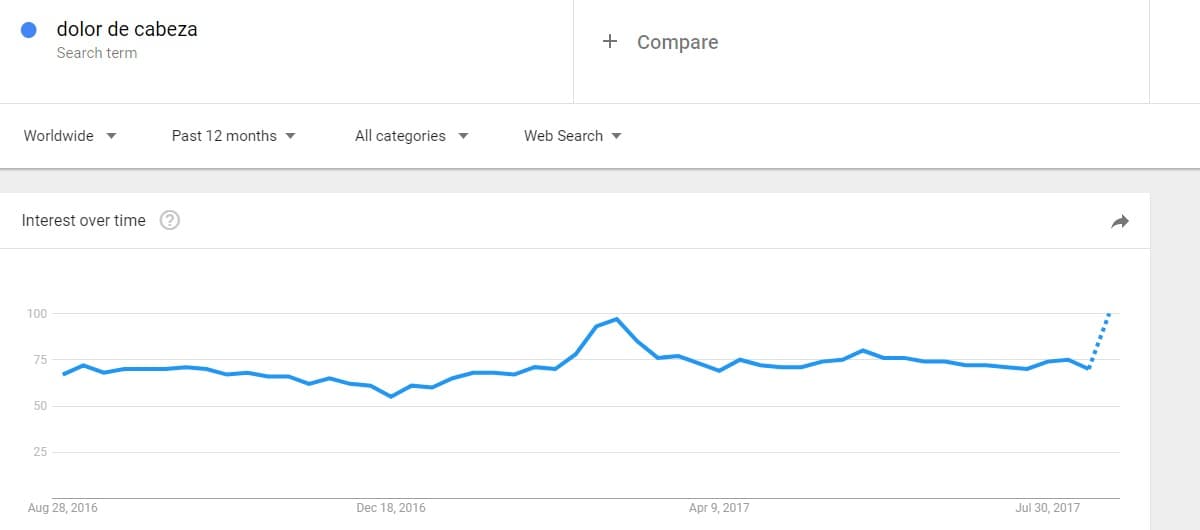Viewport: 1200px width, 530px height.
Task: Click the Compare text to add a term
Action: tap(677, 42)
